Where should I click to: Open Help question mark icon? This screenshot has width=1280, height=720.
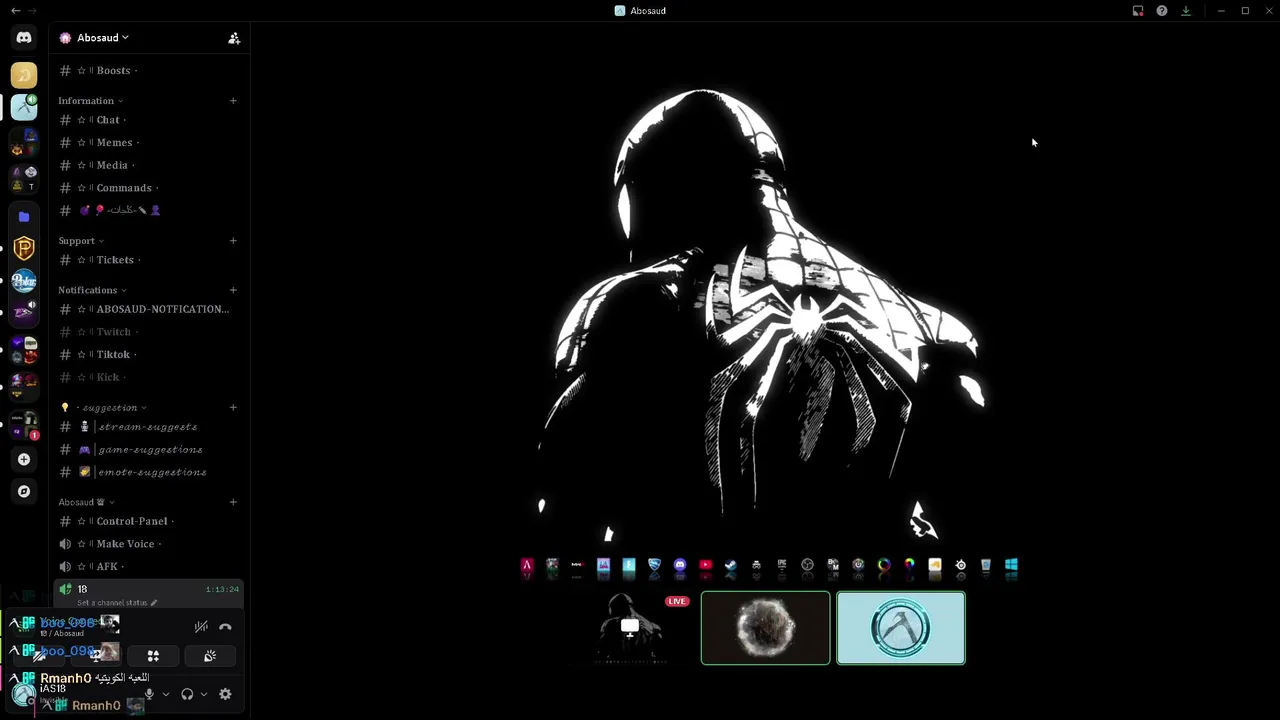1162,11
